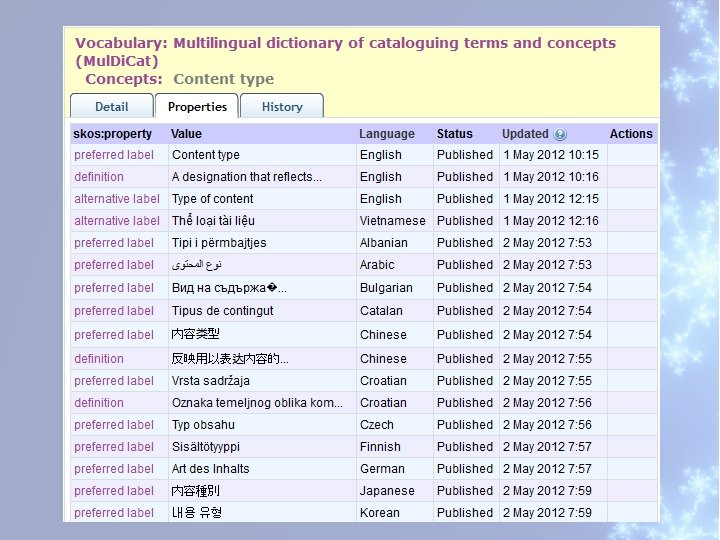Click the date '1 May 2012 10:16'
The image size is (720, 540).
pos(551,177)
